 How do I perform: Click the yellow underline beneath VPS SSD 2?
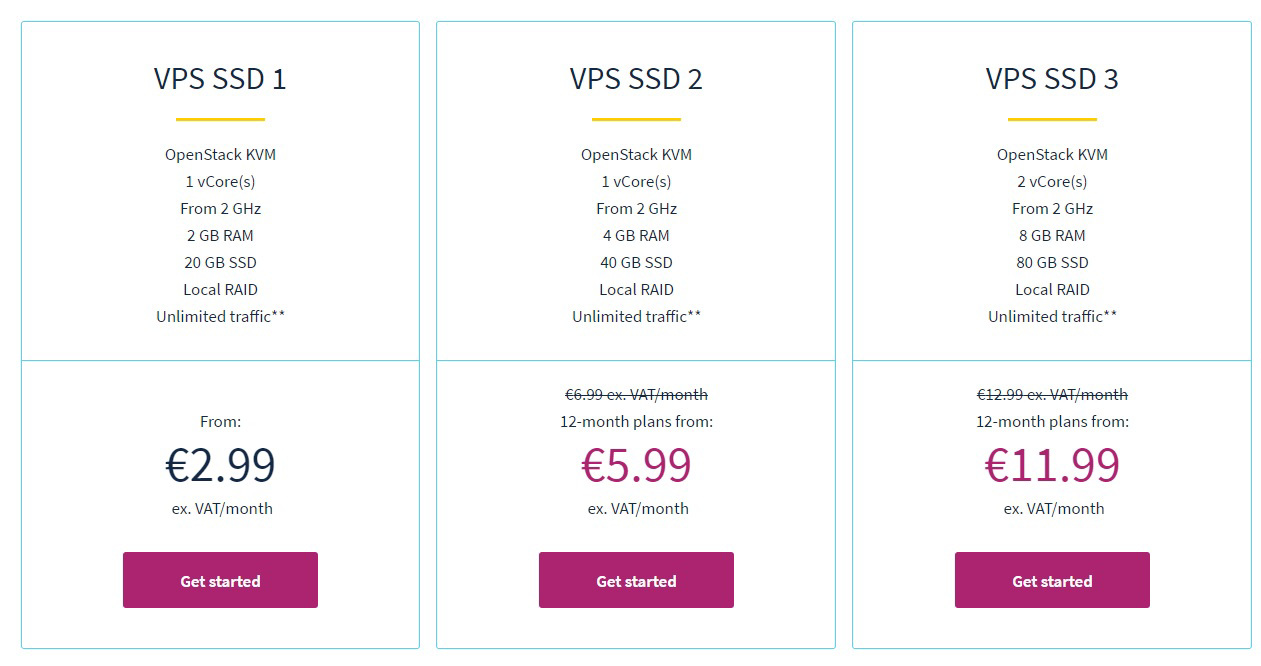[636, 119]
